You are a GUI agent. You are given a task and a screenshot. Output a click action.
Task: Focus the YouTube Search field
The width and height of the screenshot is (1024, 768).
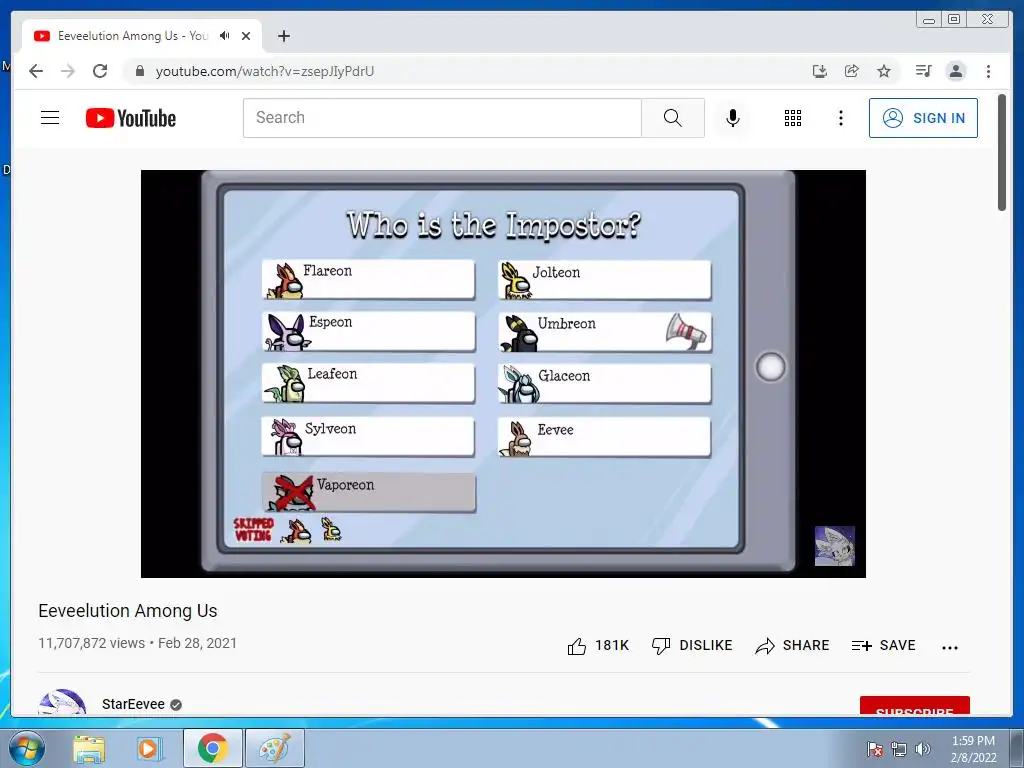coord(442,118)
